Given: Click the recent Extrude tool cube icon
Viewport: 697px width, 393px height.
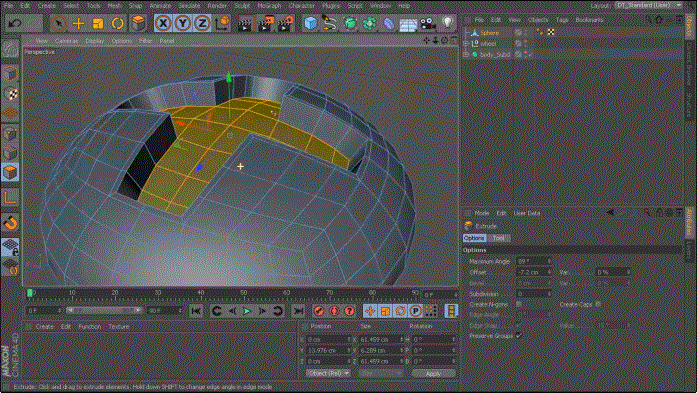Looking at the screenshot, I should pyautogui.click(x=139, y=23).
